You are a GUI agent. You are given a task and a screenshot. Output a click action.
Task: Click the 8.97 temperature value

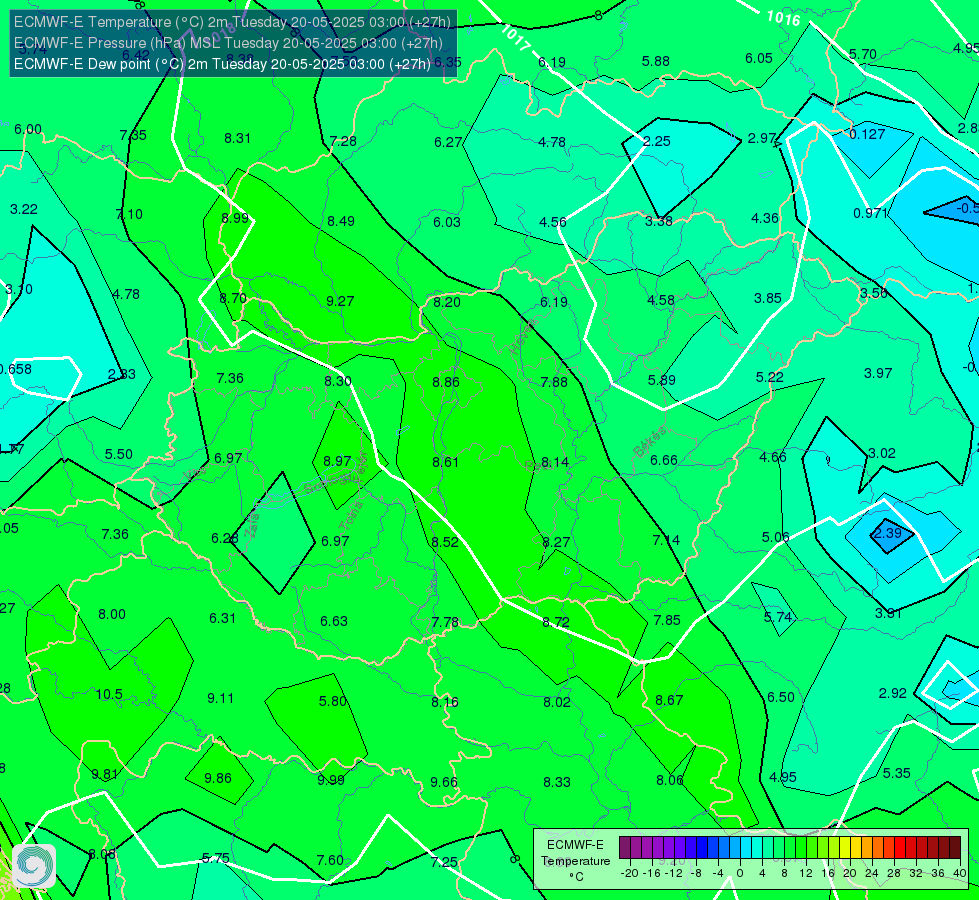pyautogui.click(x=337, y=461)
